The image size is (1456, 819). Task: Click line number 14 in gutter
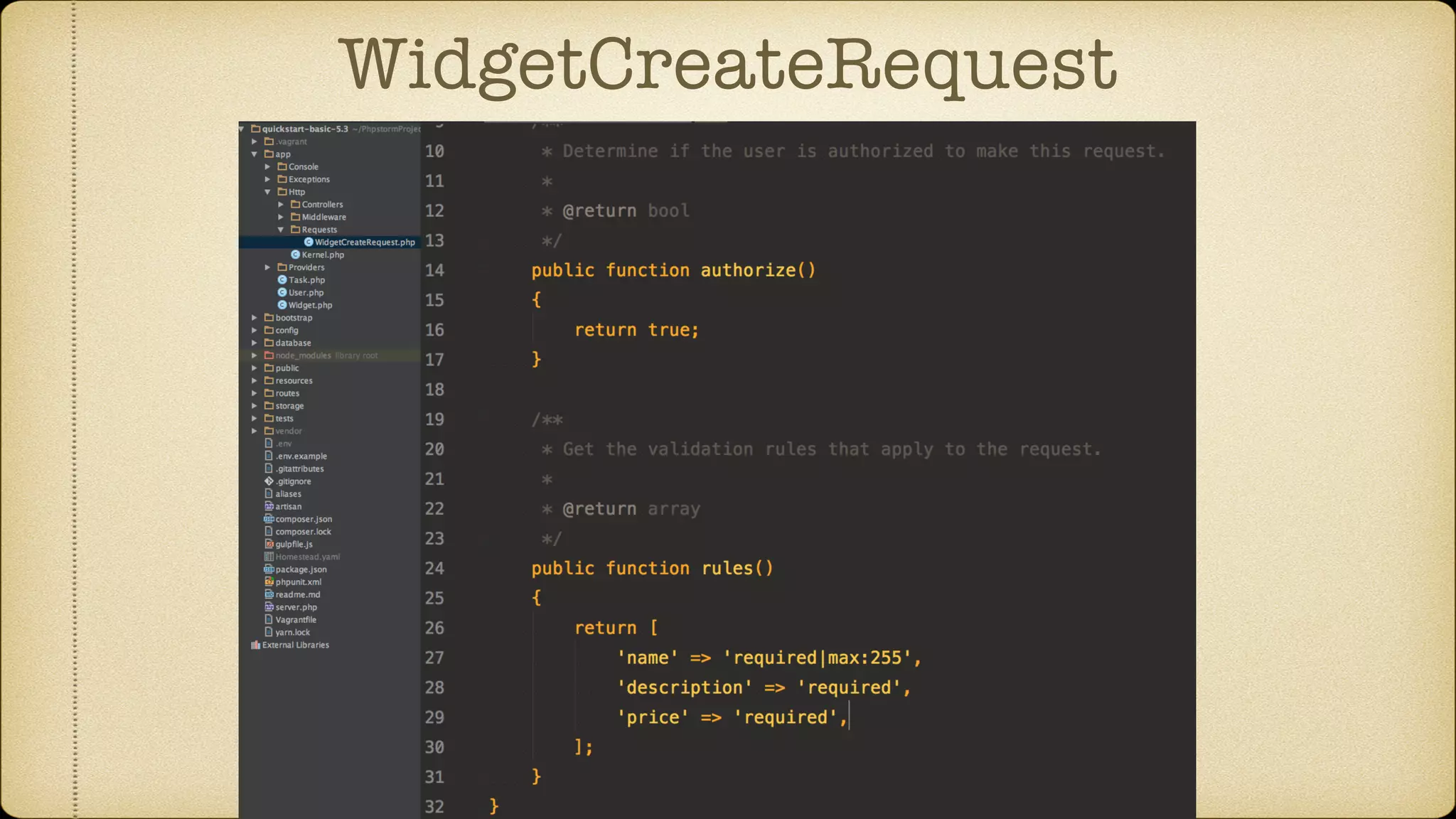point(434,270)
